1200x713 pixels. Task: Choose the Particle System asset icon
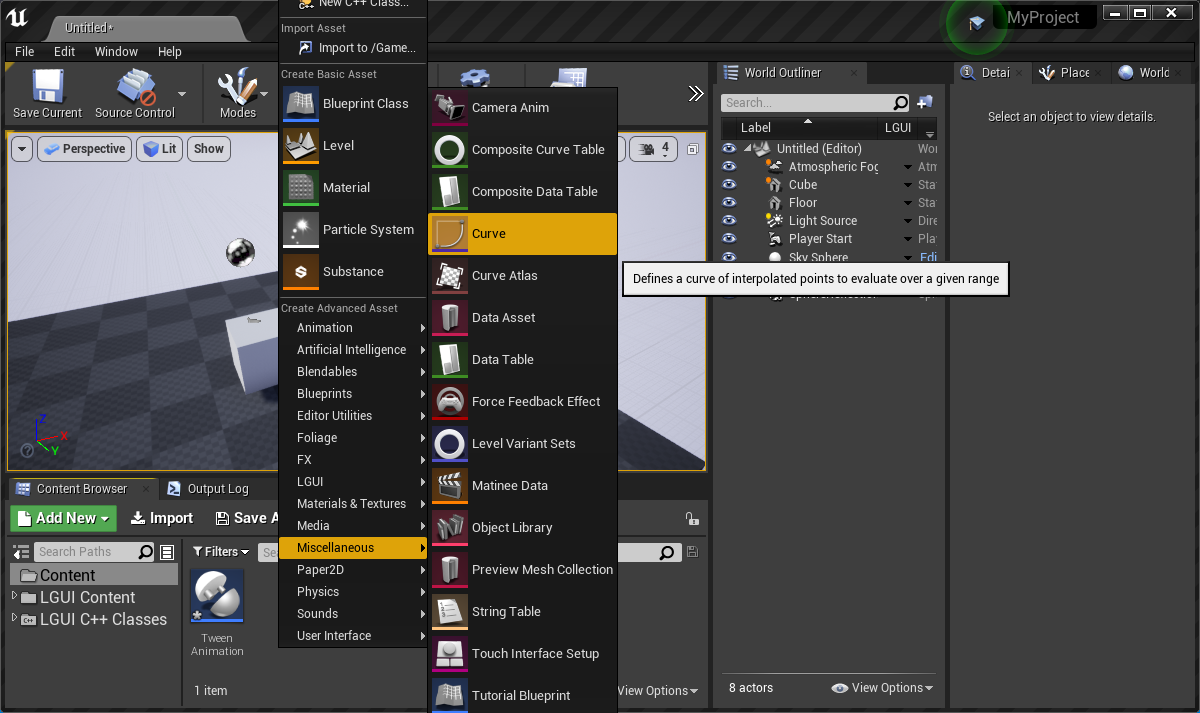301,230
